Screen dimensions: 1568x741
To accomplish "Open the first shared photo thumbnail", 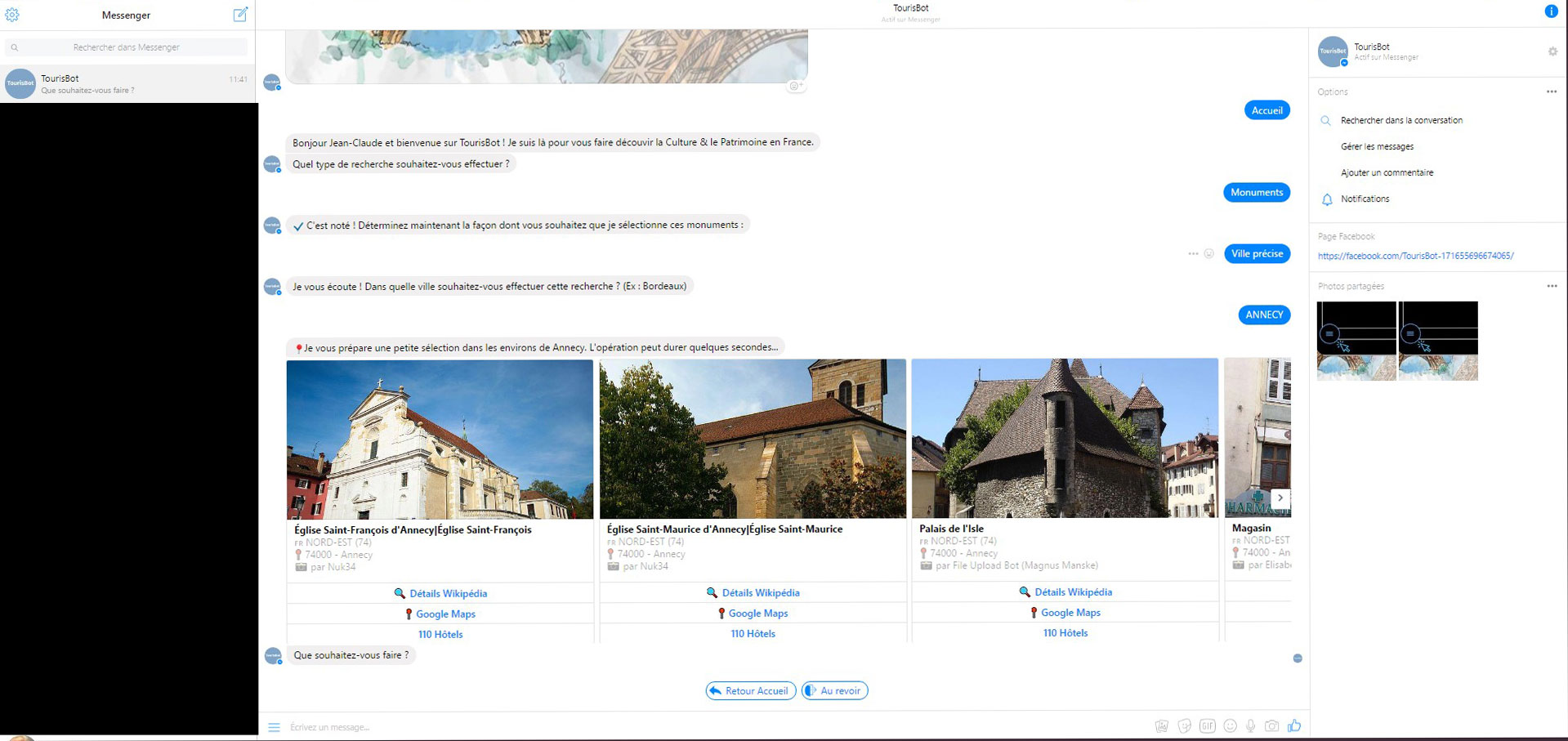I will tap(1356, 341).
